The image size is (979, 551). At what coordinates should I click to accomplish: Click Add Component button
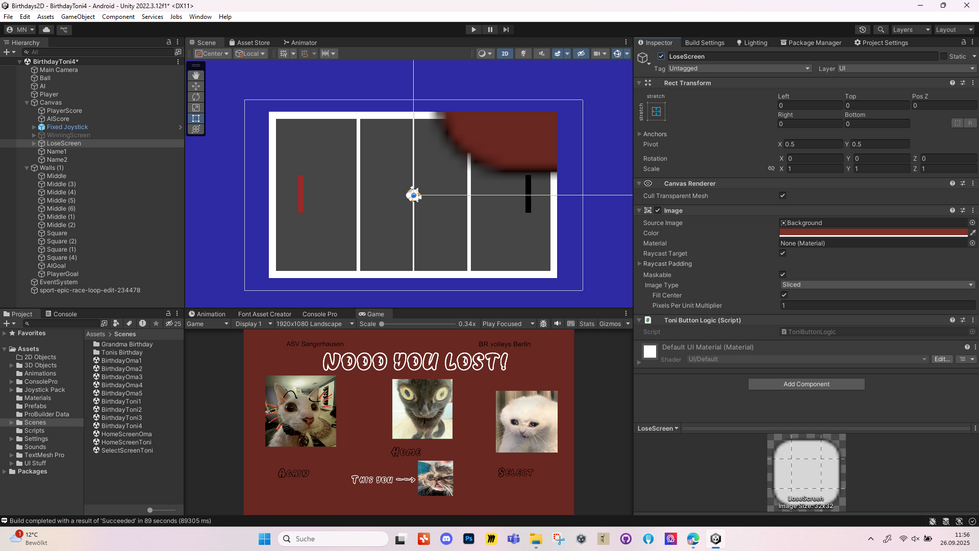point(806,384)
